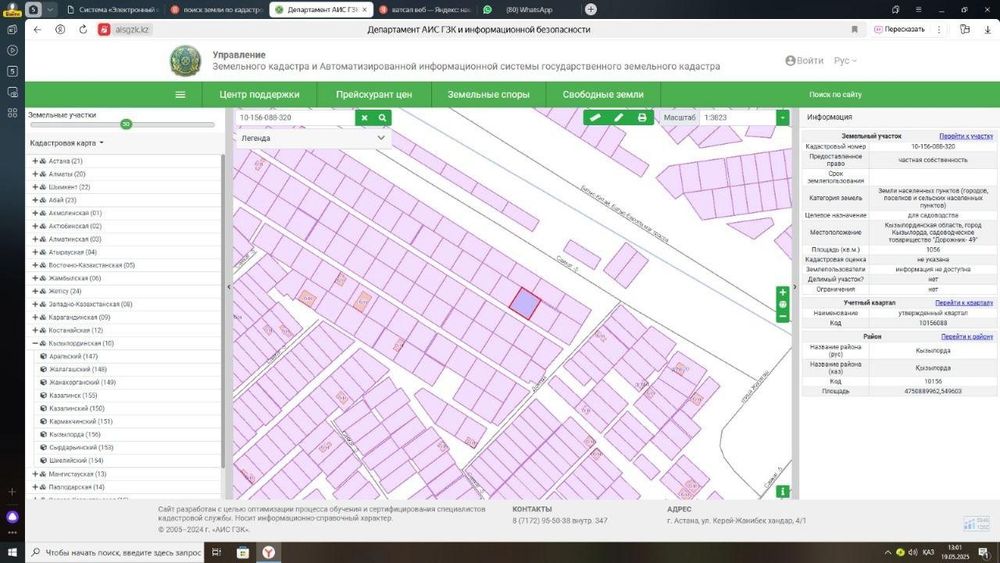Expand the Алматы (20) tree node

point(35,174)
